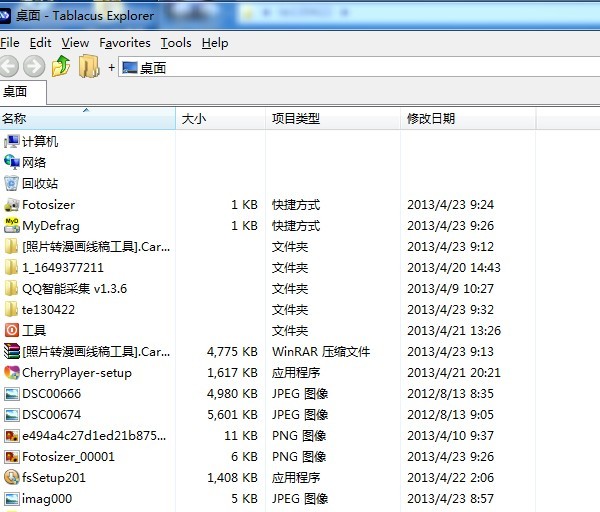Click the MyDefrag file name
The width and height of the screenshot is (600, 512).
[x=51, y=226]
